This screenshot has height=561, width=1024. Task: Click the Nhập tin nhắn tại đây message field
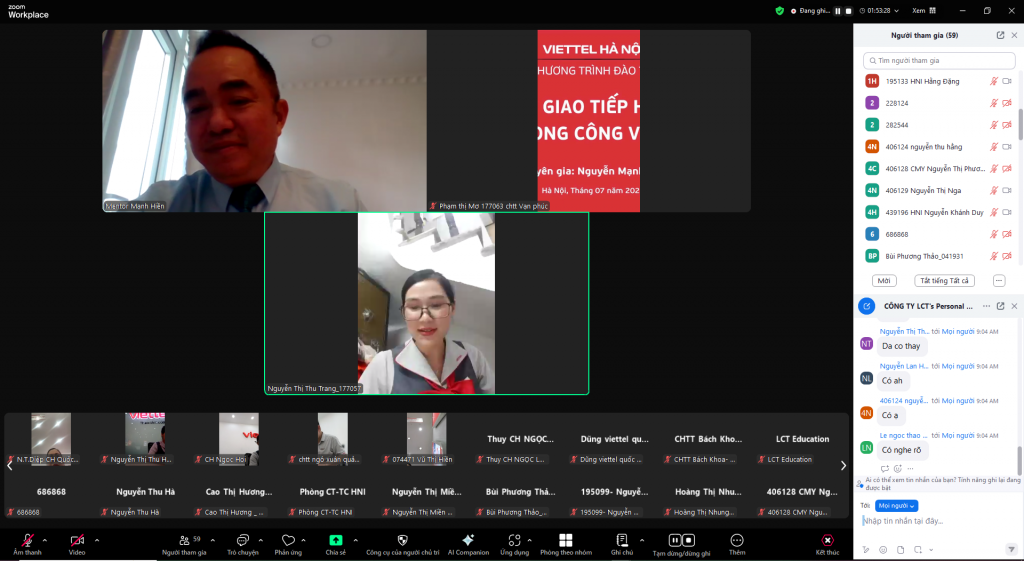938,521
